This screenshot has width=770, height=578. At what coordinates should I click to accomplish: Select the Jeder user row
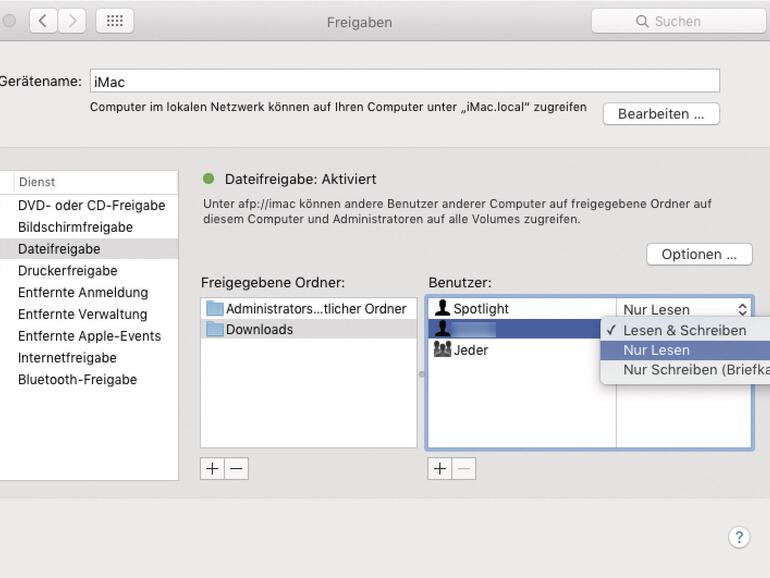pyautogui.click(x=514, y=350)
